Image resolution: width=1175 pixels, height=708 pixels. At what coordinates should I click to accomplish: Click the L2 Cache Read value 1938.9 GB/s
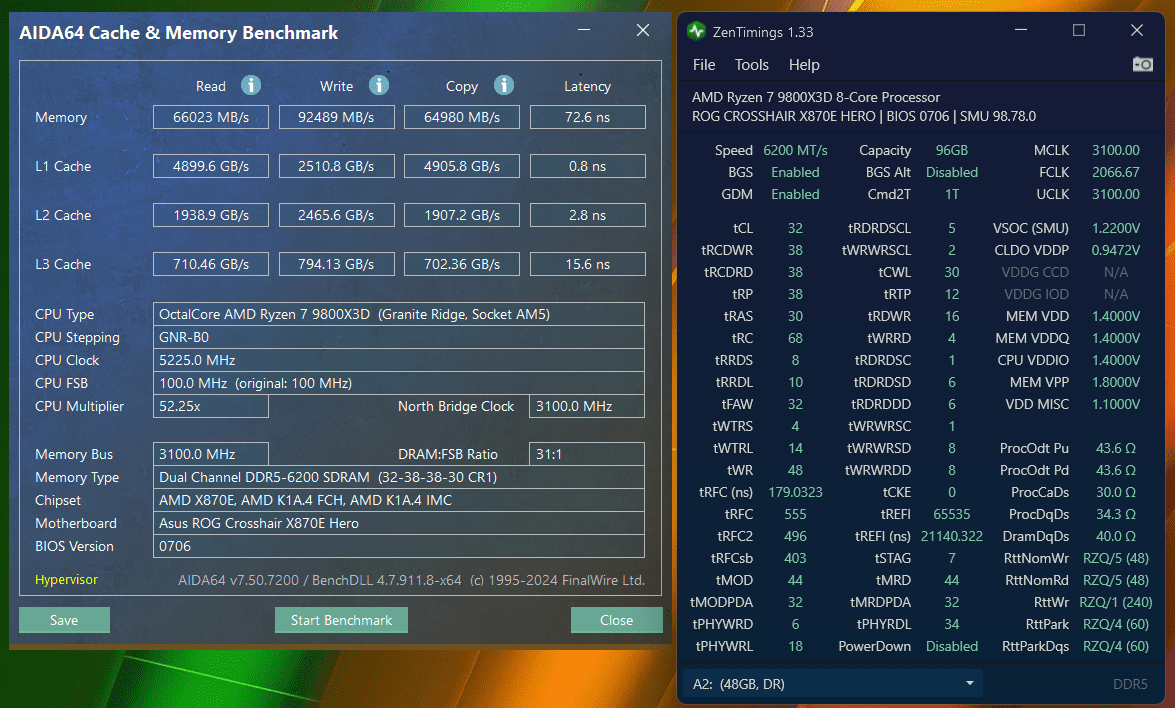click(x=211, y=215)
